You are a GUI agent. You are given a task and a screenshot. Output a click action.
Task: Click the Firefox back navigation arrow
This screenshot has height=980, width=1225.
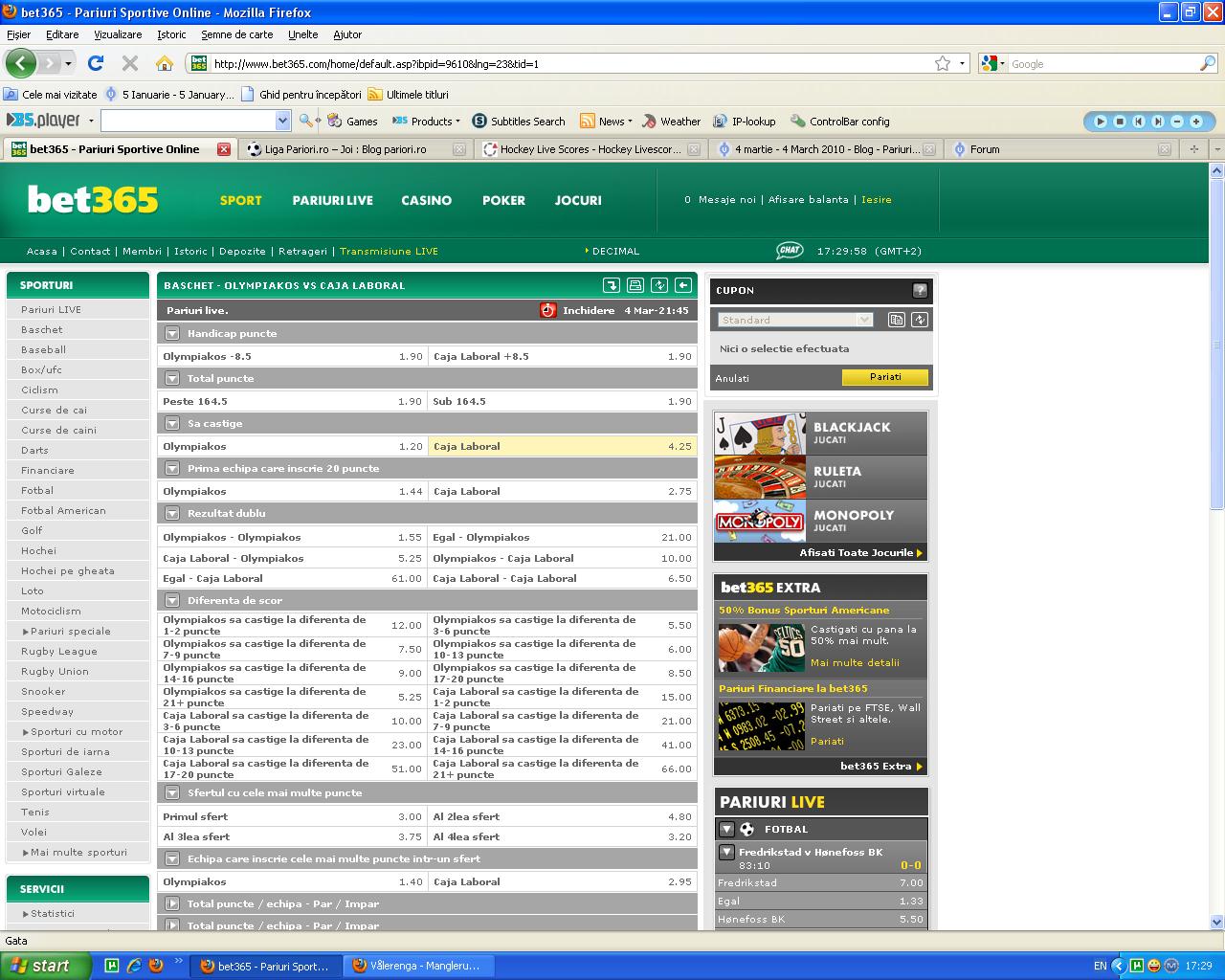20,63
